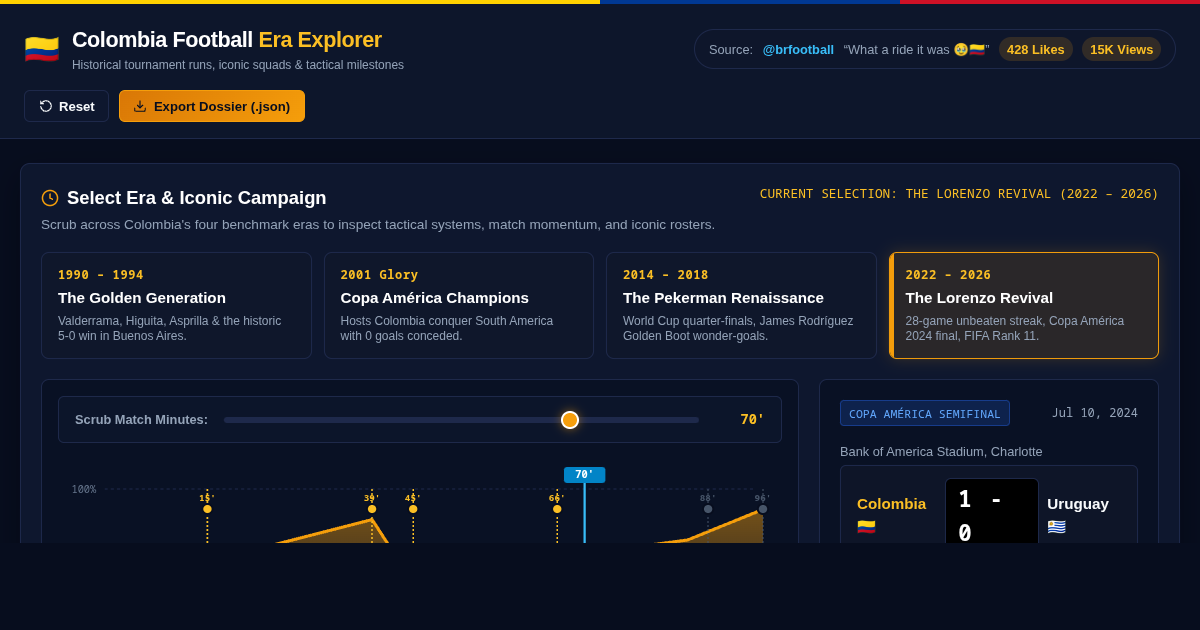Select The Lorenzo Revival era card
The image size is (1200, 630).
pos(1024,305)
